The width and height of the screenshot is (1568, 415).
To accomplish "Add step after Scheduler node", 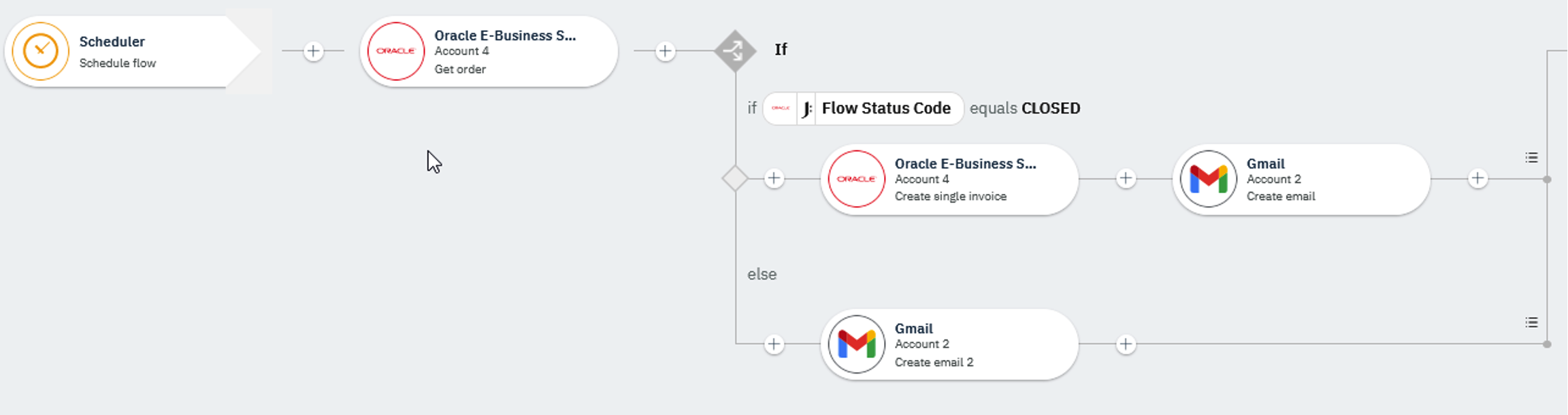I will [313, 51].
